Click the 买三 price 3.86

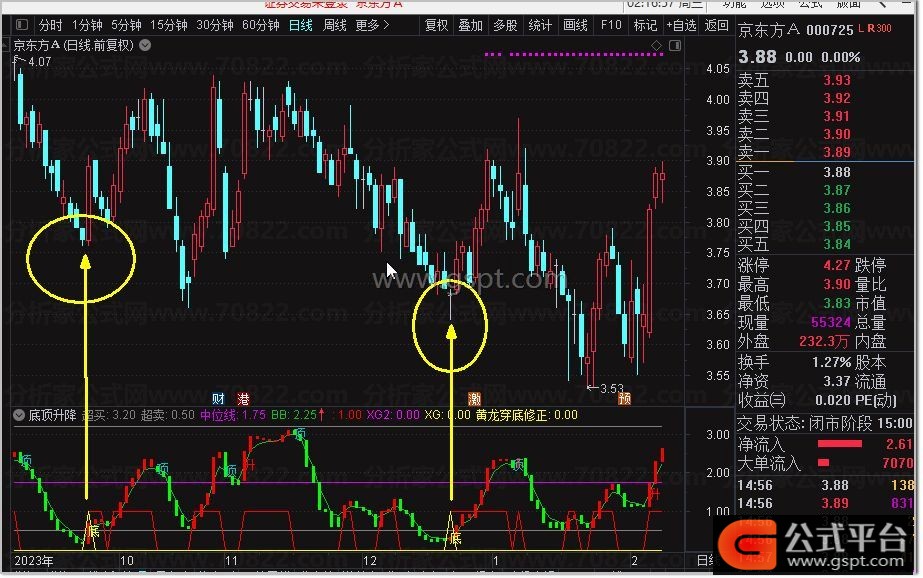(x=836, y=208)
